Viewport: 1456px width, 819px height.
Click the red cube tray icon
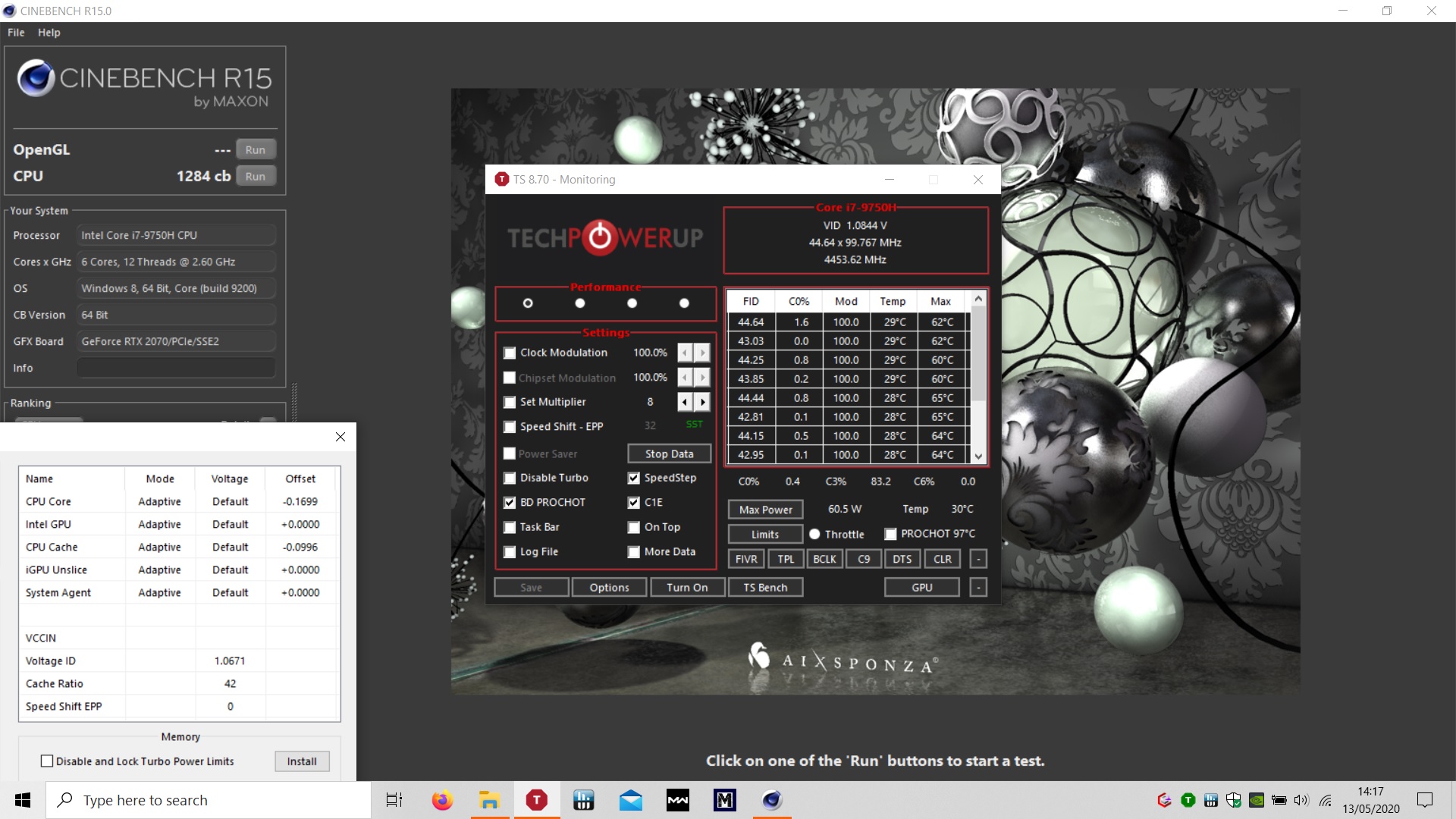coord(1165,800)
